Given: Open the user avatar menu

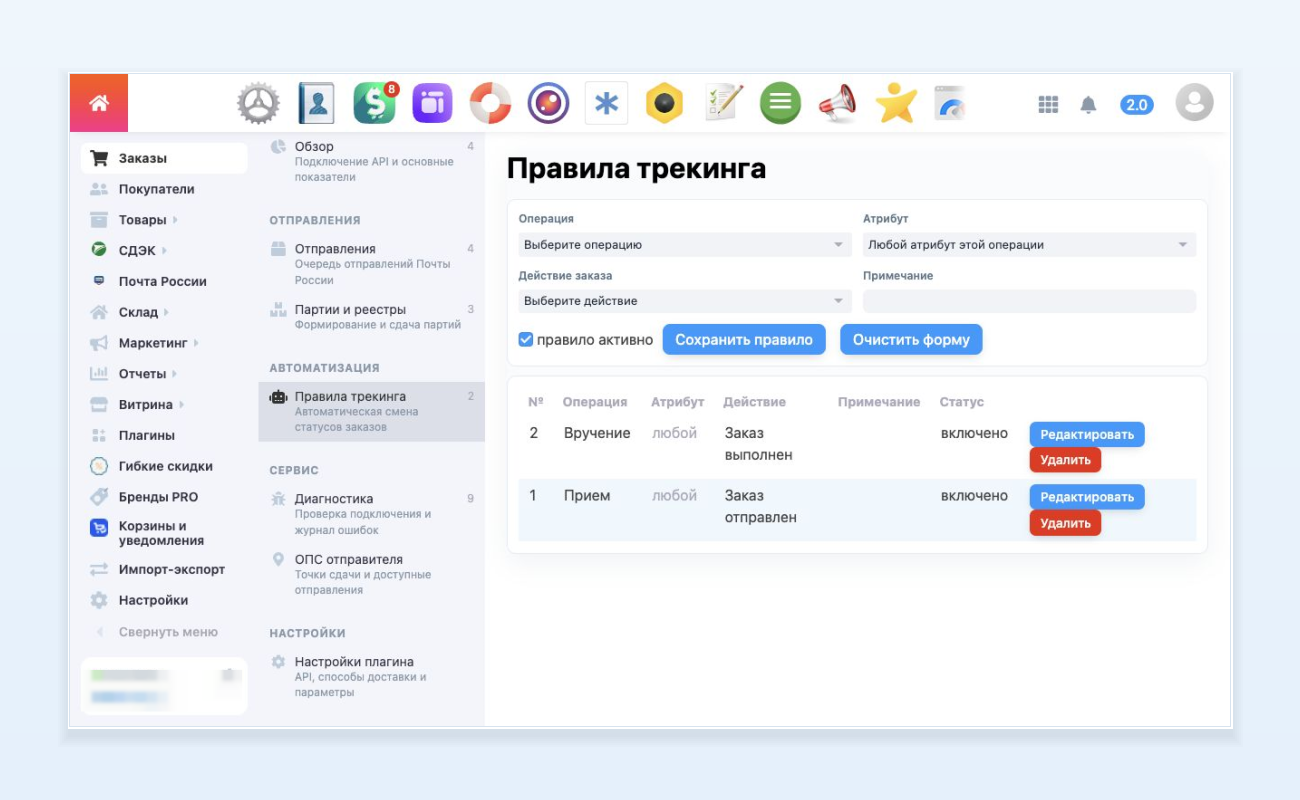Looking at the screenshot, I should click(1194, 103).
